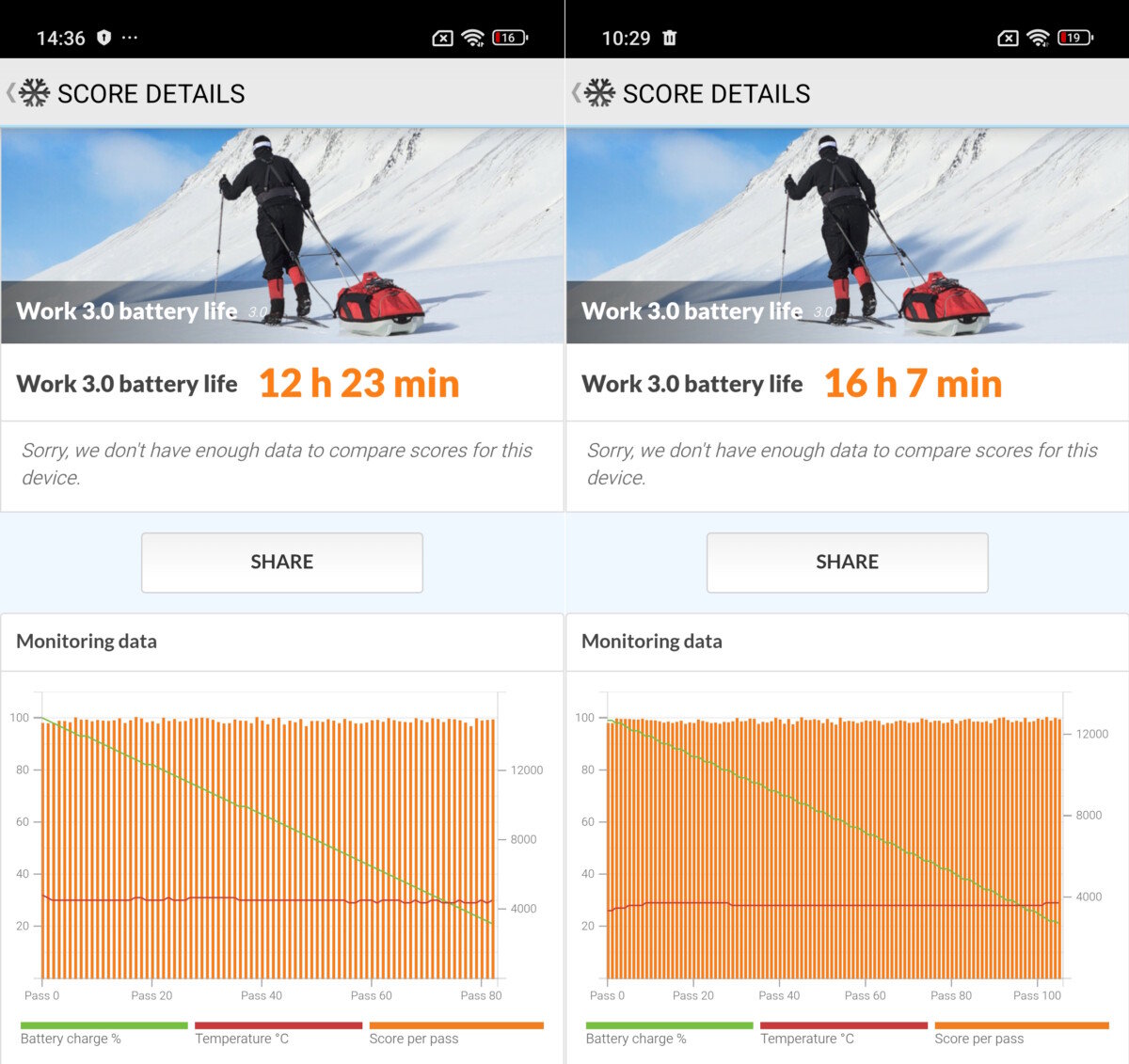Tap the 12 h 23 min score text

[x=358, y=384]
